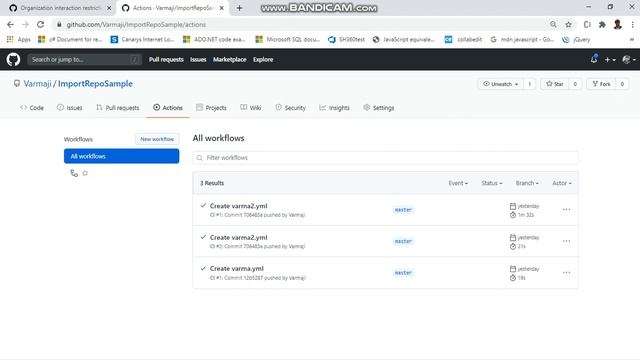Switch to the Settings tab
The height and width of the screenshot is (360, 640).
coord(378,108)
